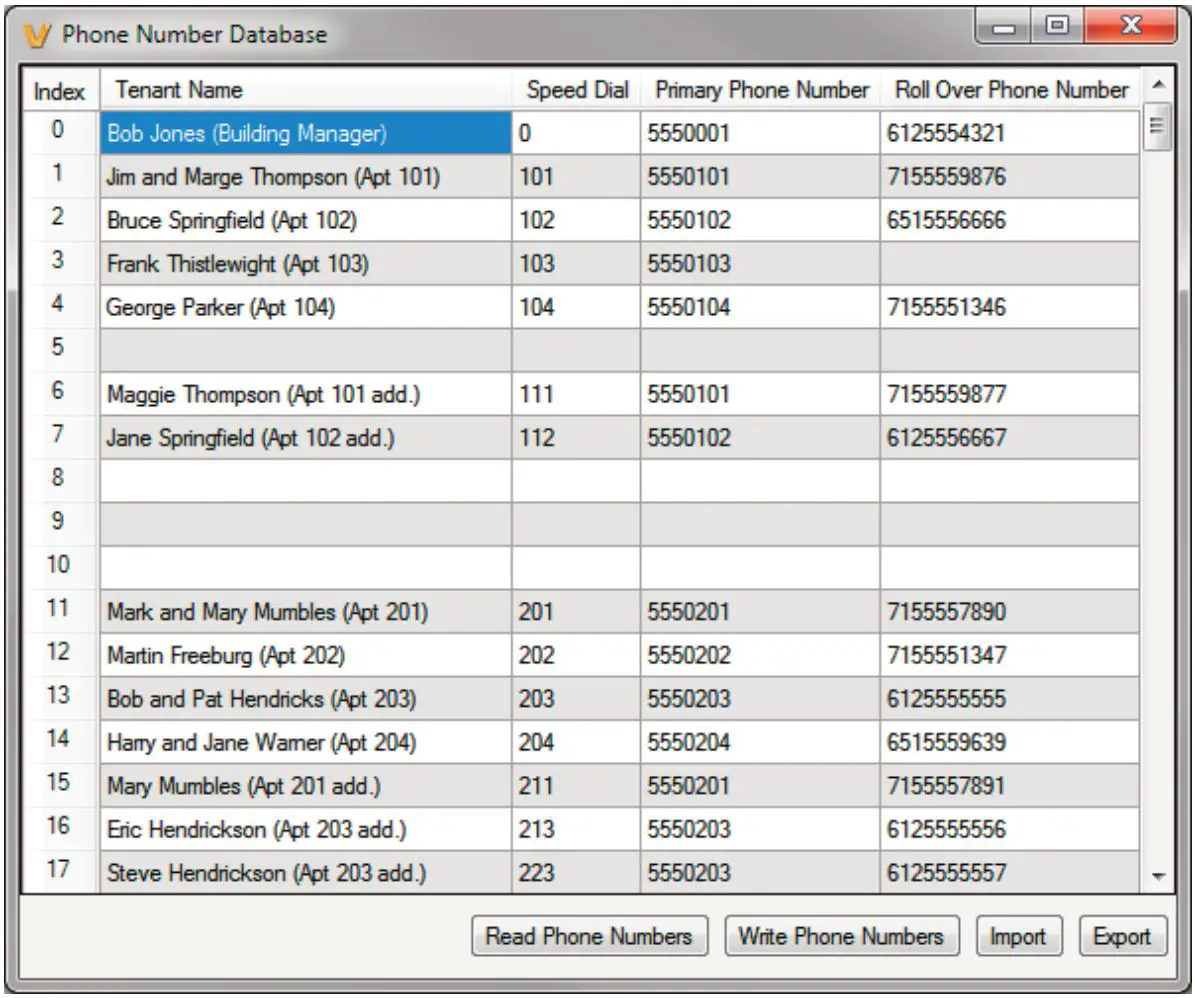Click empty Tenant Name field in row 5
The image size is (1195, 998).
tap(306, 350)
